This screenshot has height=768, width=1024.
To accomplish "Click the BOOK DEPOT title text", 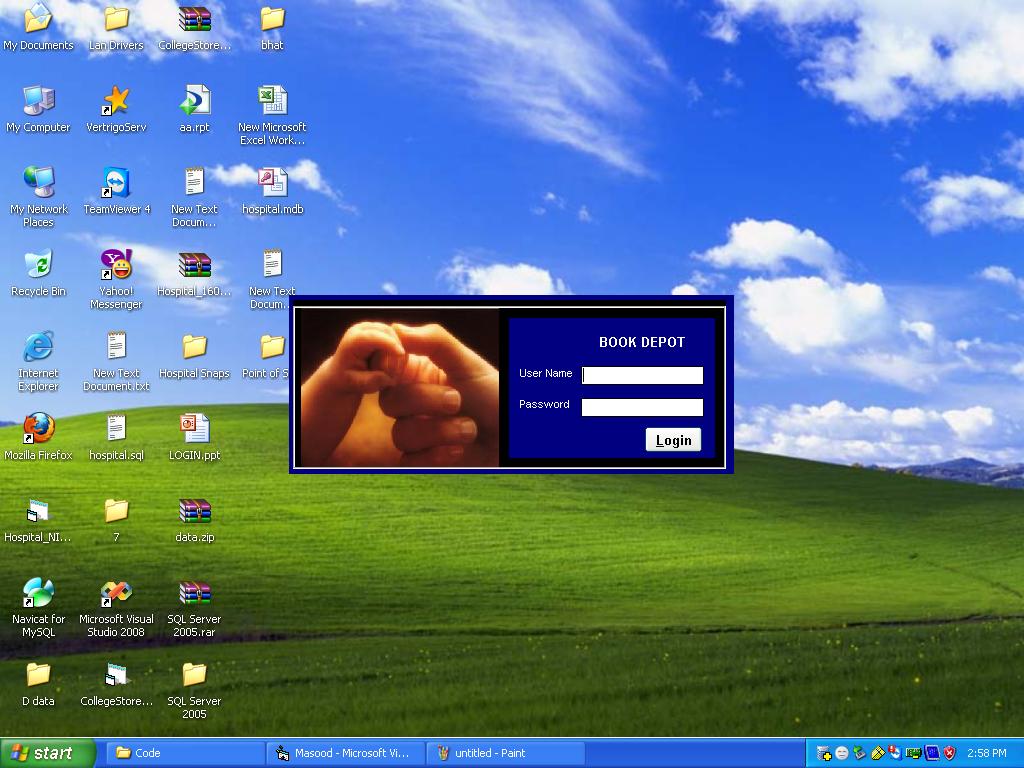I will coord(642,342).
